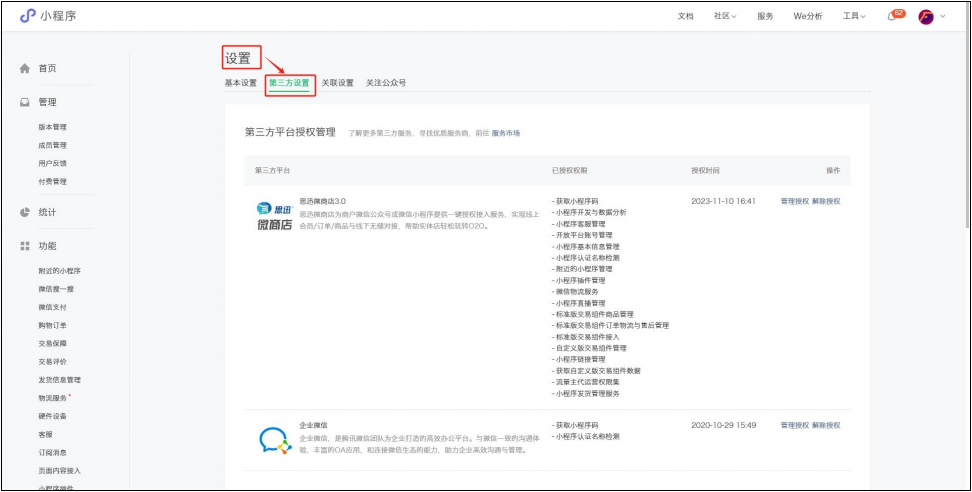Click the 小程序 logo icon
This screenshot has width=972, height=492.
pyautogui.click(x=28, y=16)
